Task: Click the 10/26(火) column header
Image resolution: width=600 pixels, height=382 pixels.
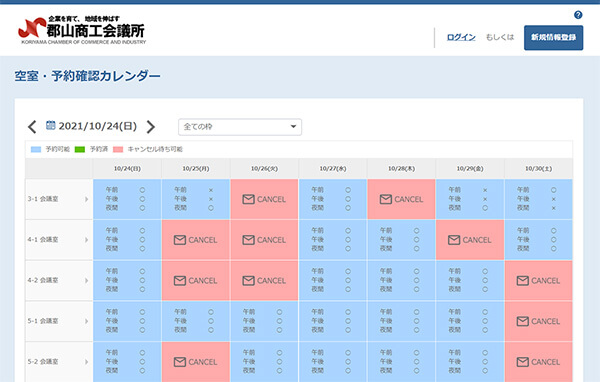Action: pyautogui.click(x=264, y=168)
